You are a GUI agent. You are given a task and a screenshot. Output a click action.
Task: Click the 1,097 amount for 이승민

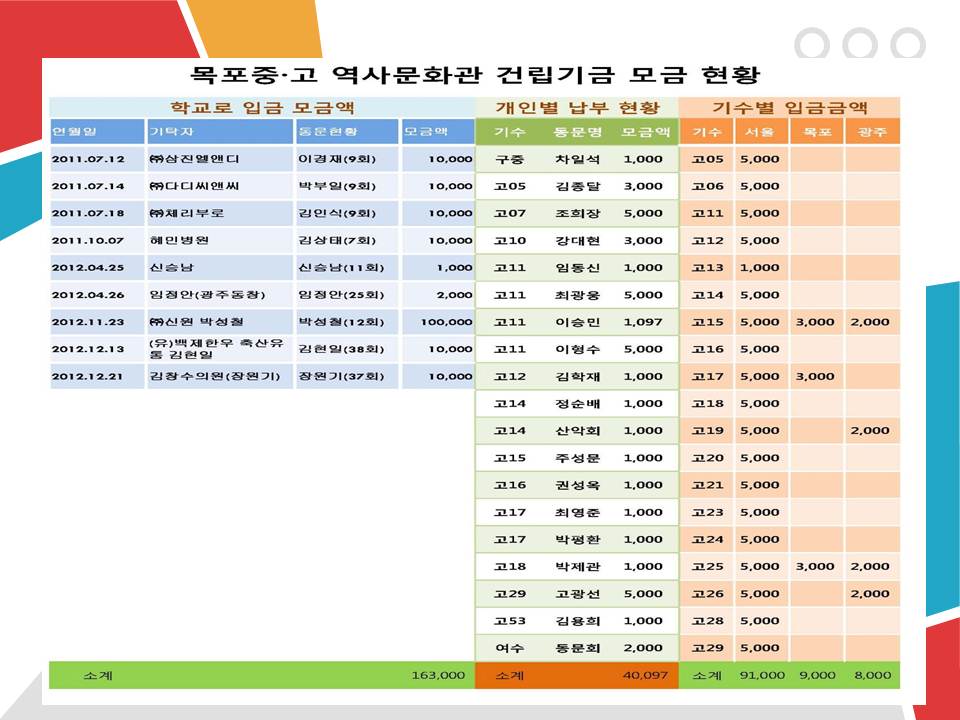642,322
